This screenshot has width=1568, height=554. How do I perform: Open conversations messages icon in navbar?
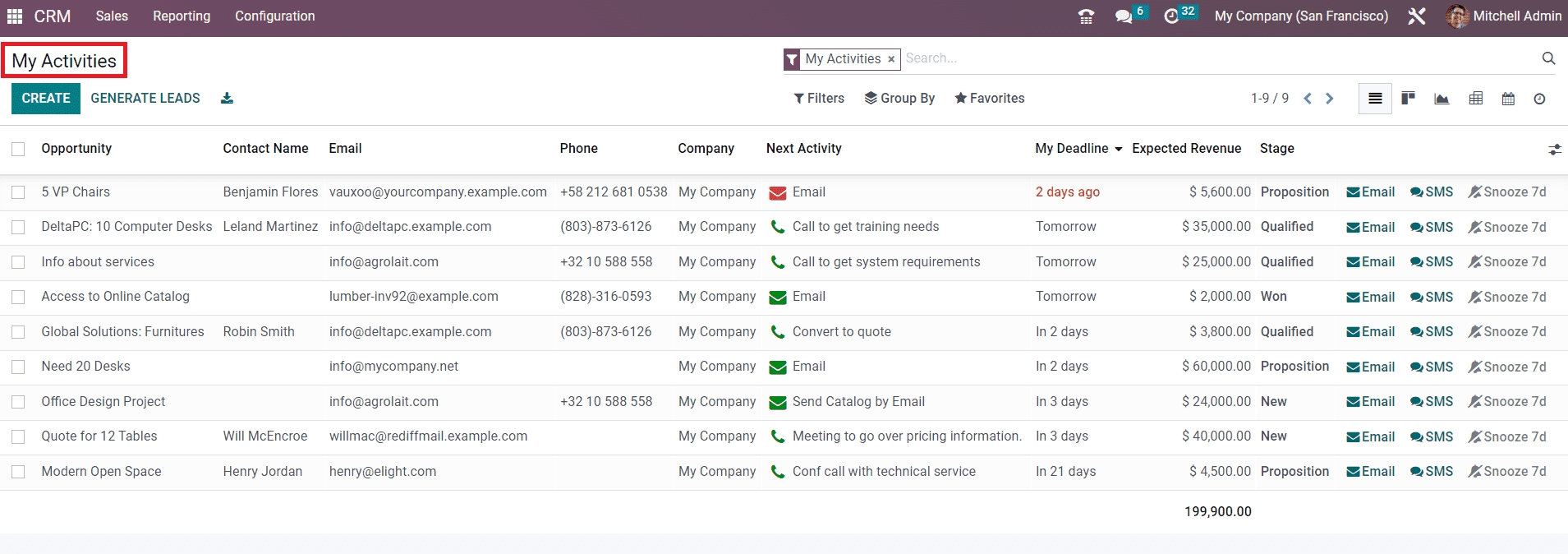1124,16
